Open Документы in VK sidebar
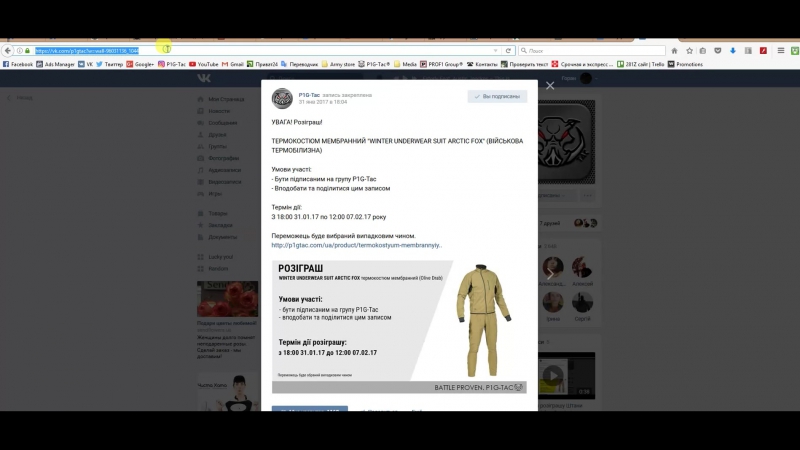Image resolution: width=800 pixels, height=450 pixels. 217,237
